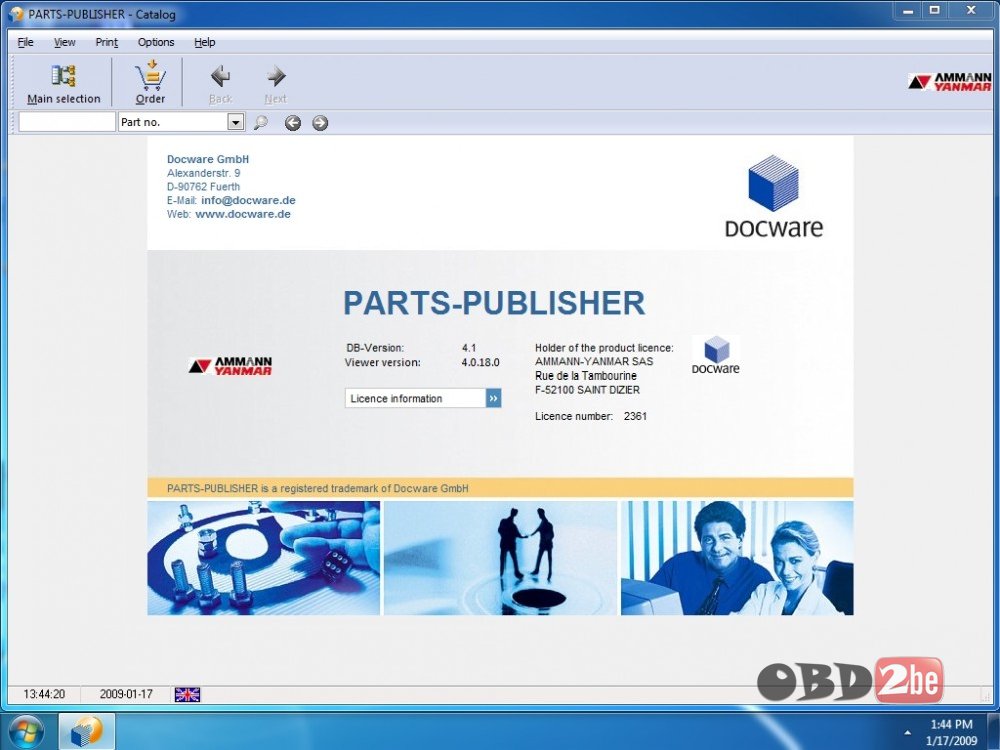This screenshot has height=750, width=1000.
Task: Click the smiling business people thumbnail
Action: click(x=737, y=558)
